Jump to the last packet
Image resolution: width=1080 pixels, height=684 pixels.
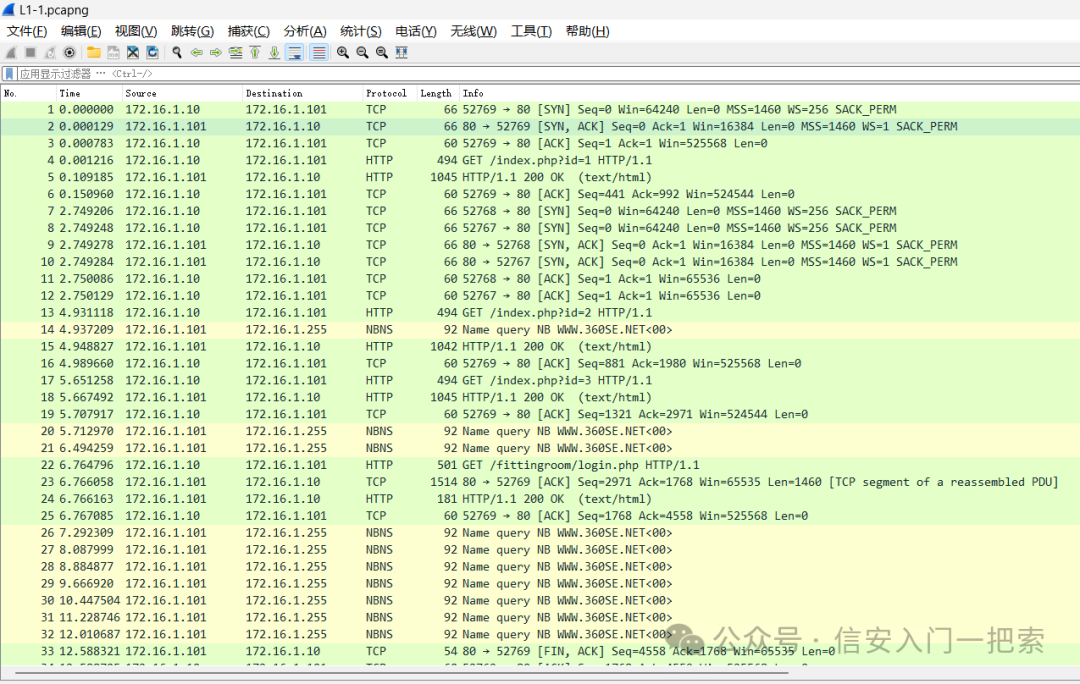pos(274,52)
